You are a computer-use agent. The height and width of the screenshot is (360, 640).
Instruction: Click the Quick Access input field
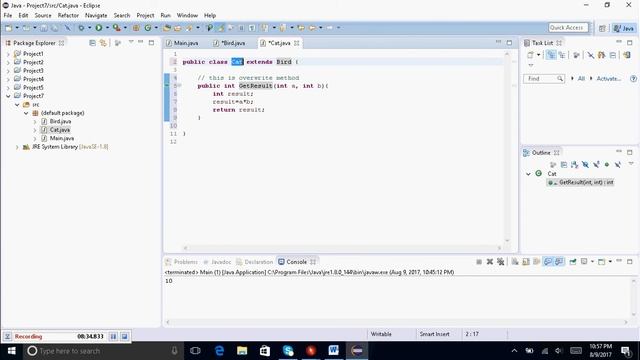[568, 27]
